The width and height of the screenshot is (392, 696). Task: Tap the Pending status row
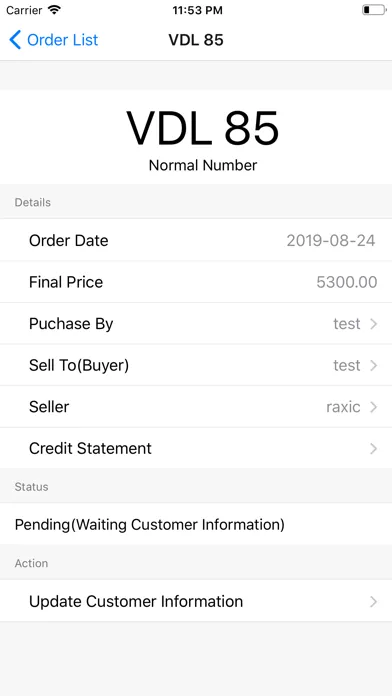(x=196, y=524)
